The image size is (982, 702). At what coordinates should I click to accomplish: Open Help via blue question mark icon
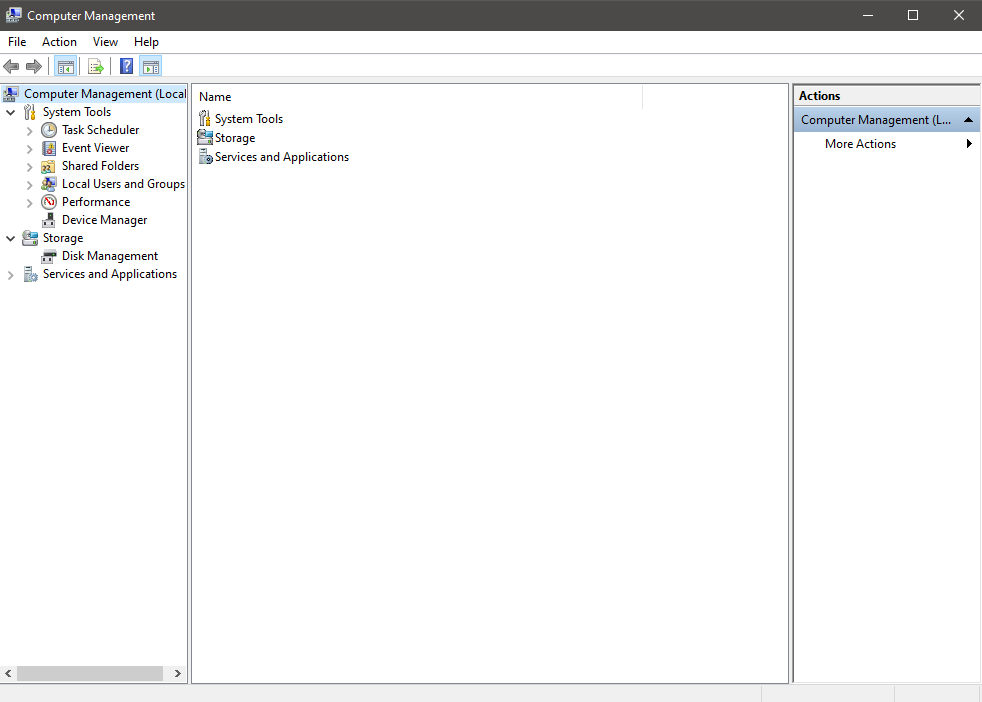click(127, 66)
